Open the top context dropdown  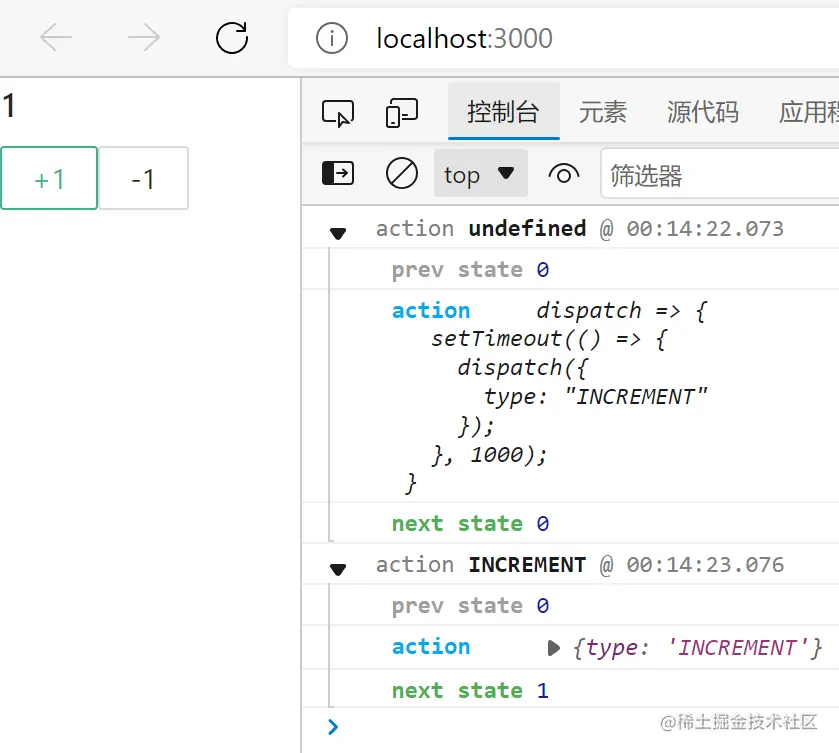480,174
